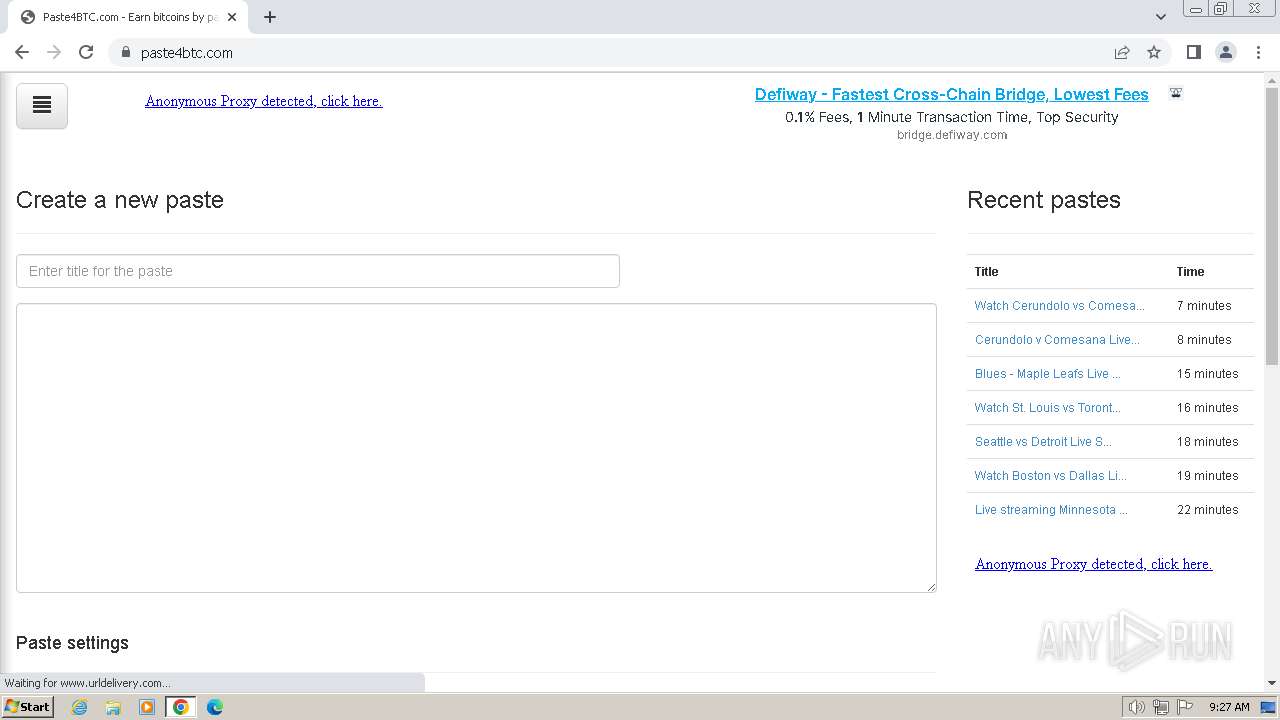1280x720 pixels.
Task: Click the address bar URL paste4btc.com
Action: click(x=187, y=53)
